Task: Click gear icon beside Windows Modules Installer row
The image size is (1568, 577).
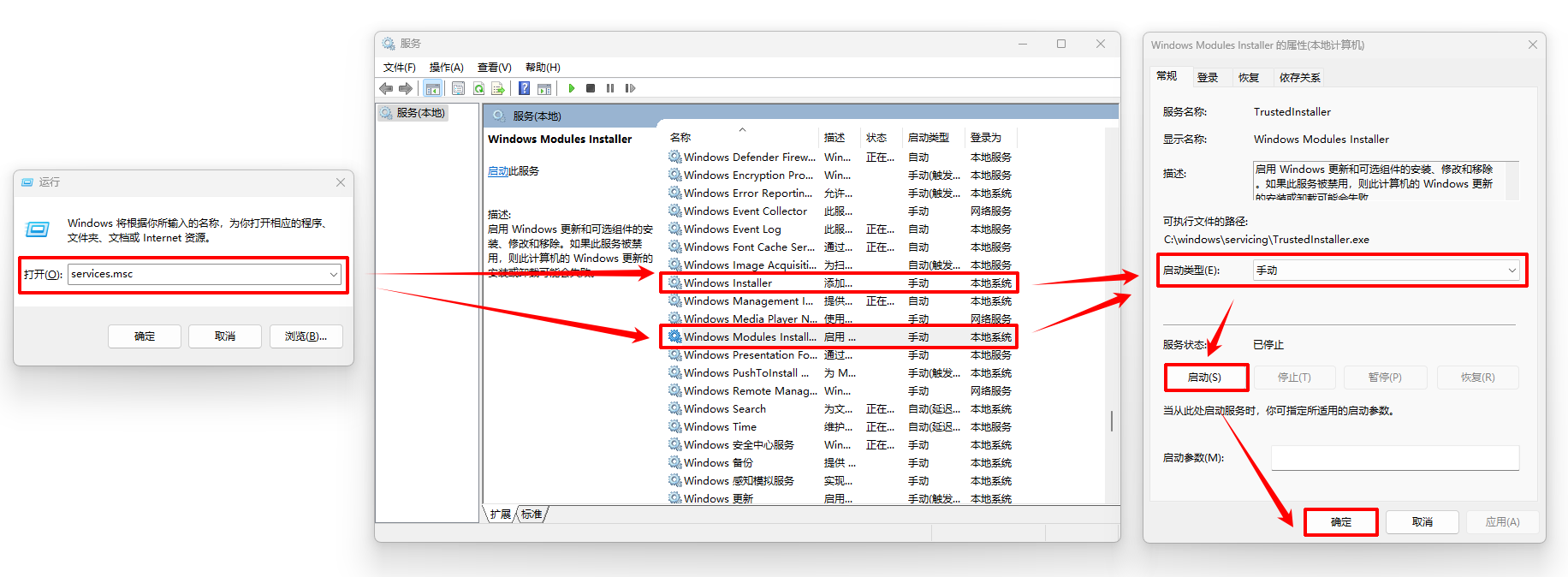Action: [x=675, y=336]
